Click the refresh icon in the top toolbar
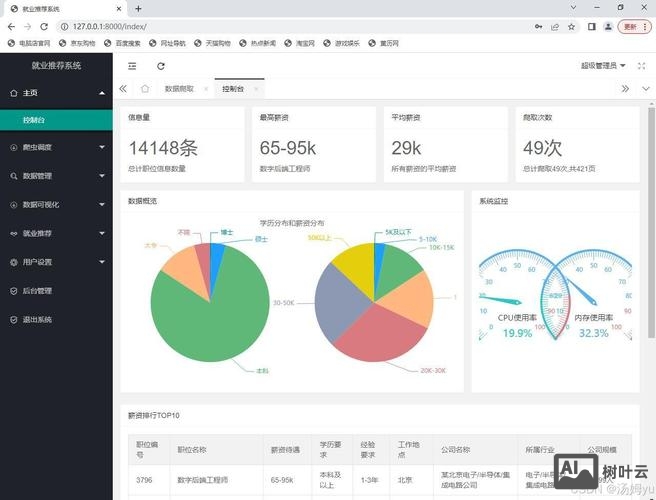The width and height of the screenshot is (656, 500). (x=161, y=66)
